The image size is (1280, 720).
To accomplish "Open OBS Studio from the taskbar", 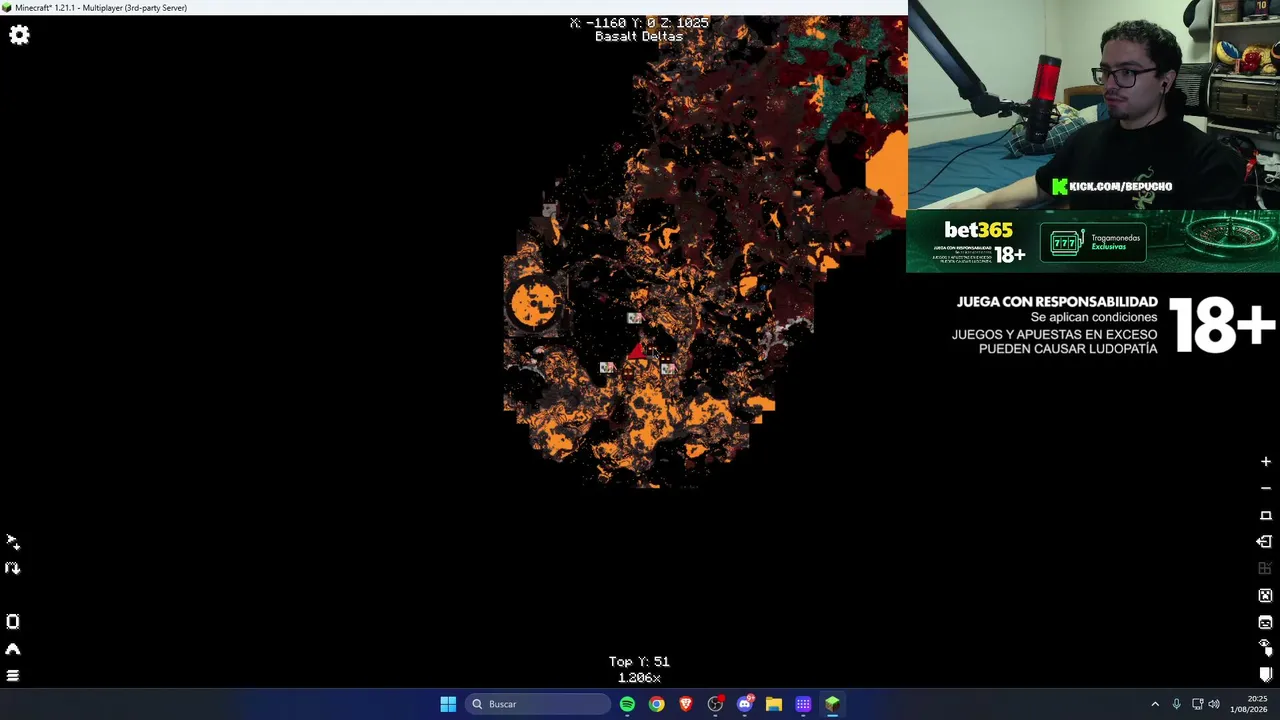I will [x=715, y=704].
